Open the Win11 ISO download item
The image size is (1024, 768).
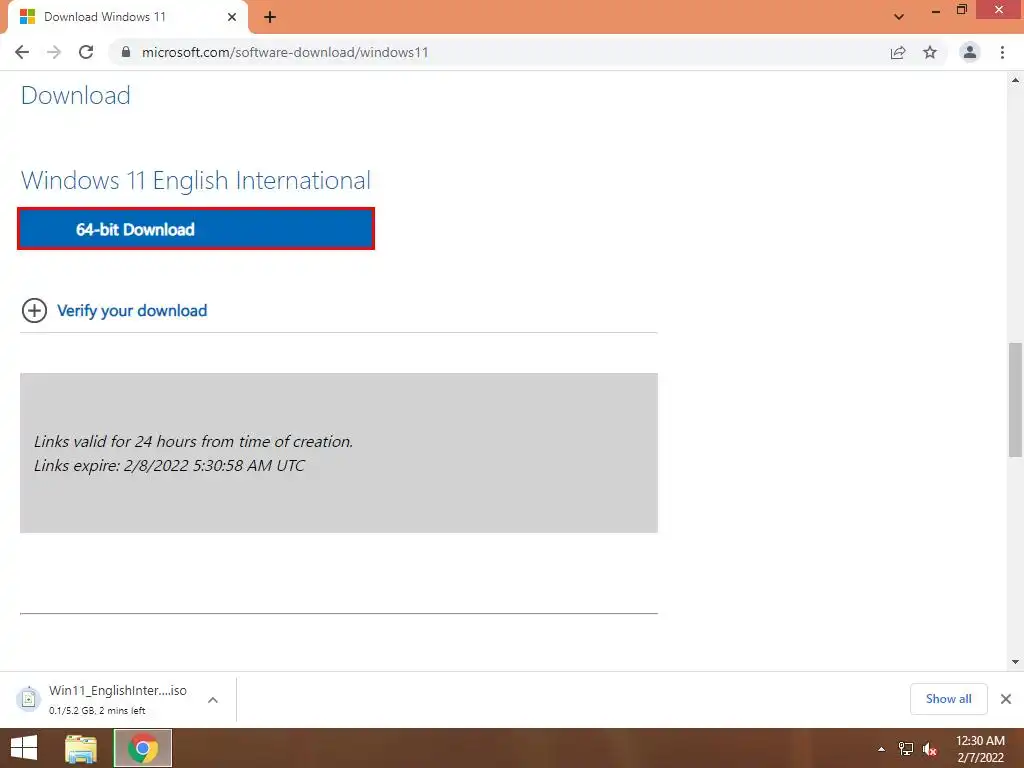(x=118, y=699)
